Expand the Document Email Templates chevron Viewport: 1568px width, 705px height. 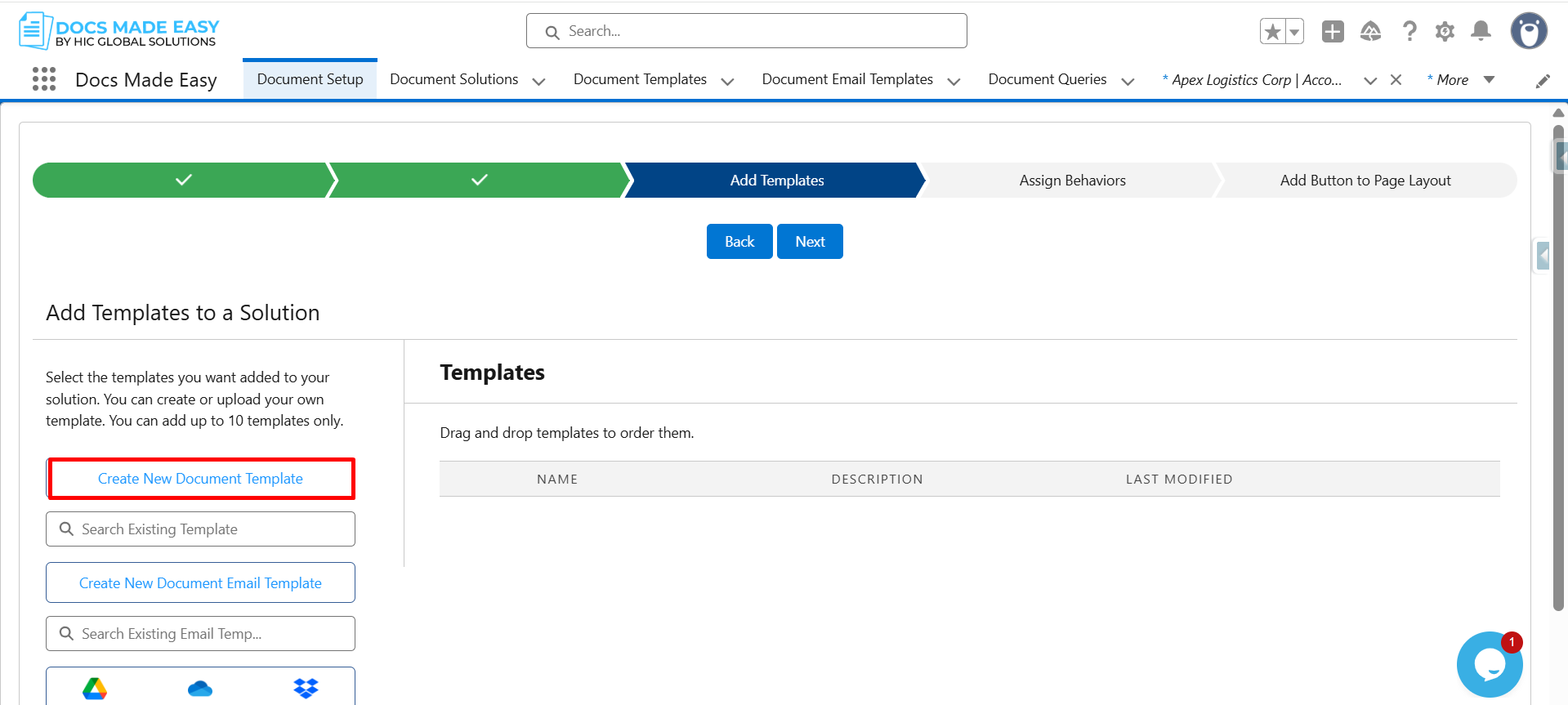(954, 81)
